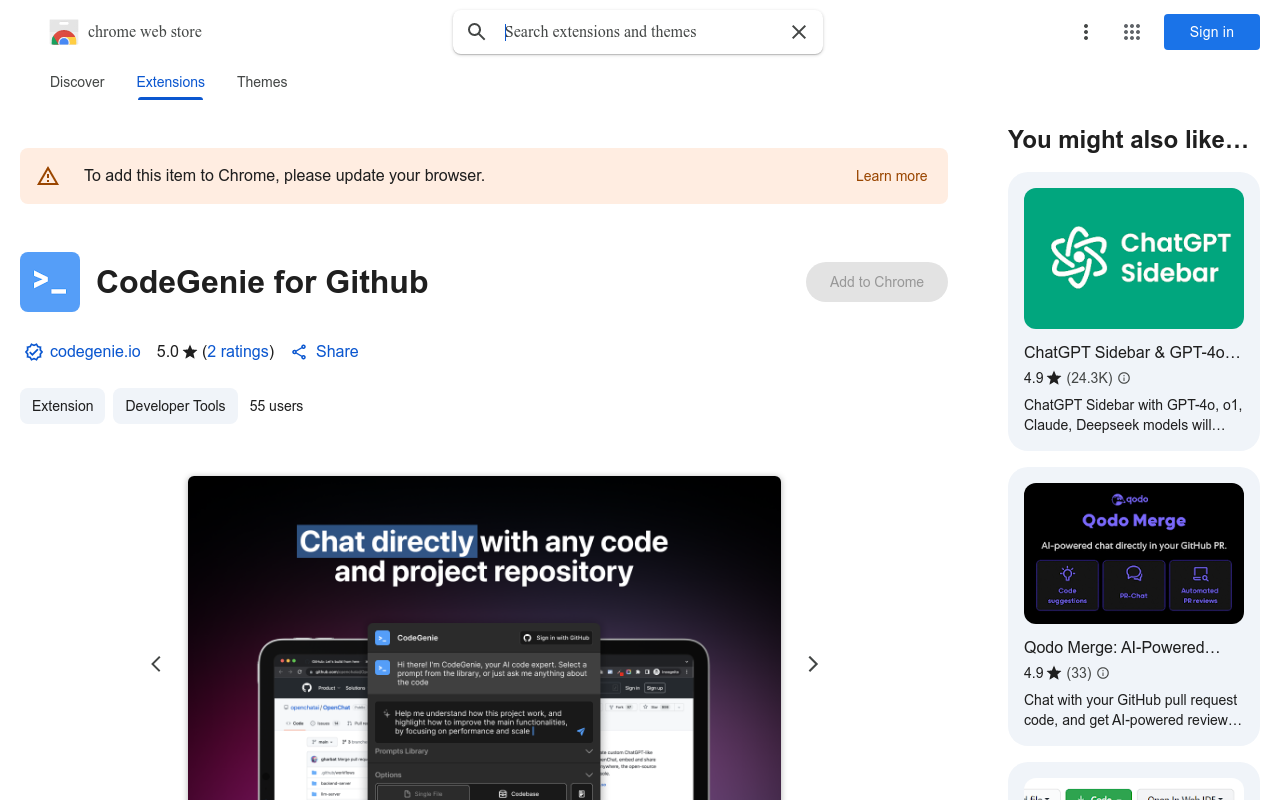The height and width of the screenshot is (800, 1280).
Task: Click info icon beside ChatGPT Sidebar rating
Action: (1124, 378)
